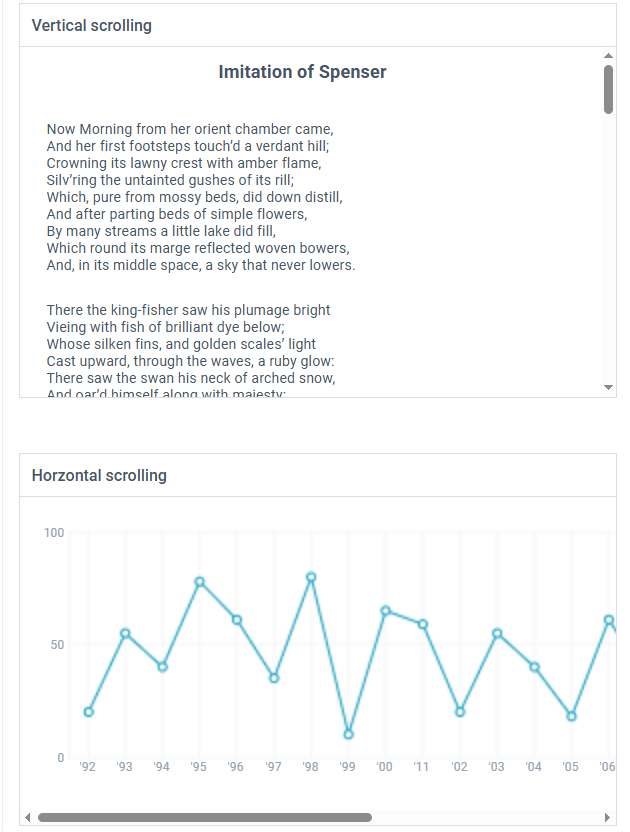Click the horizontal scrollbar right arrow
Viewport: 630px width, 832px height.
point(607,817)
